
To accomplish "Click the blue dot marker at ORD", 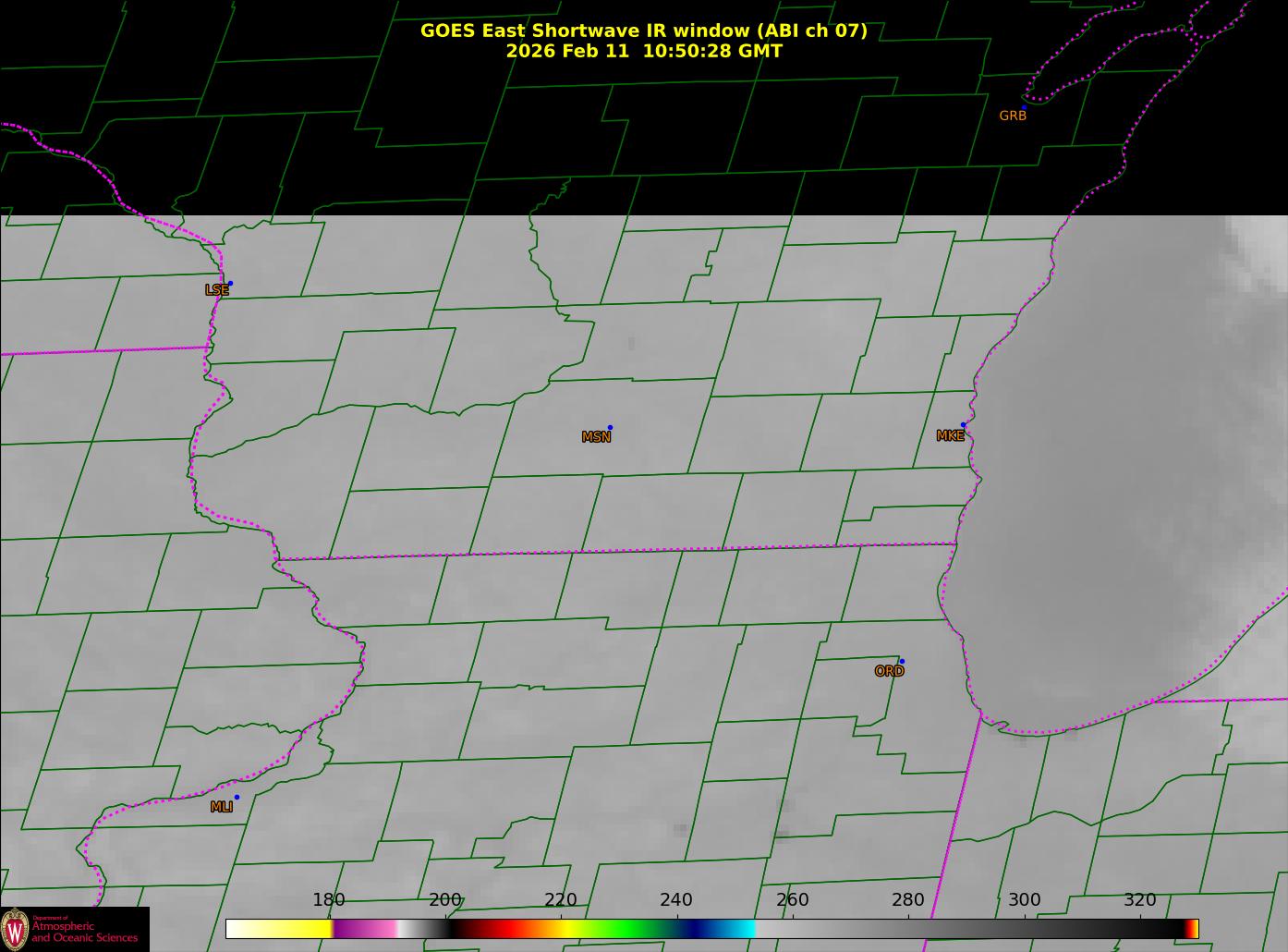I will tap(901, 661).
